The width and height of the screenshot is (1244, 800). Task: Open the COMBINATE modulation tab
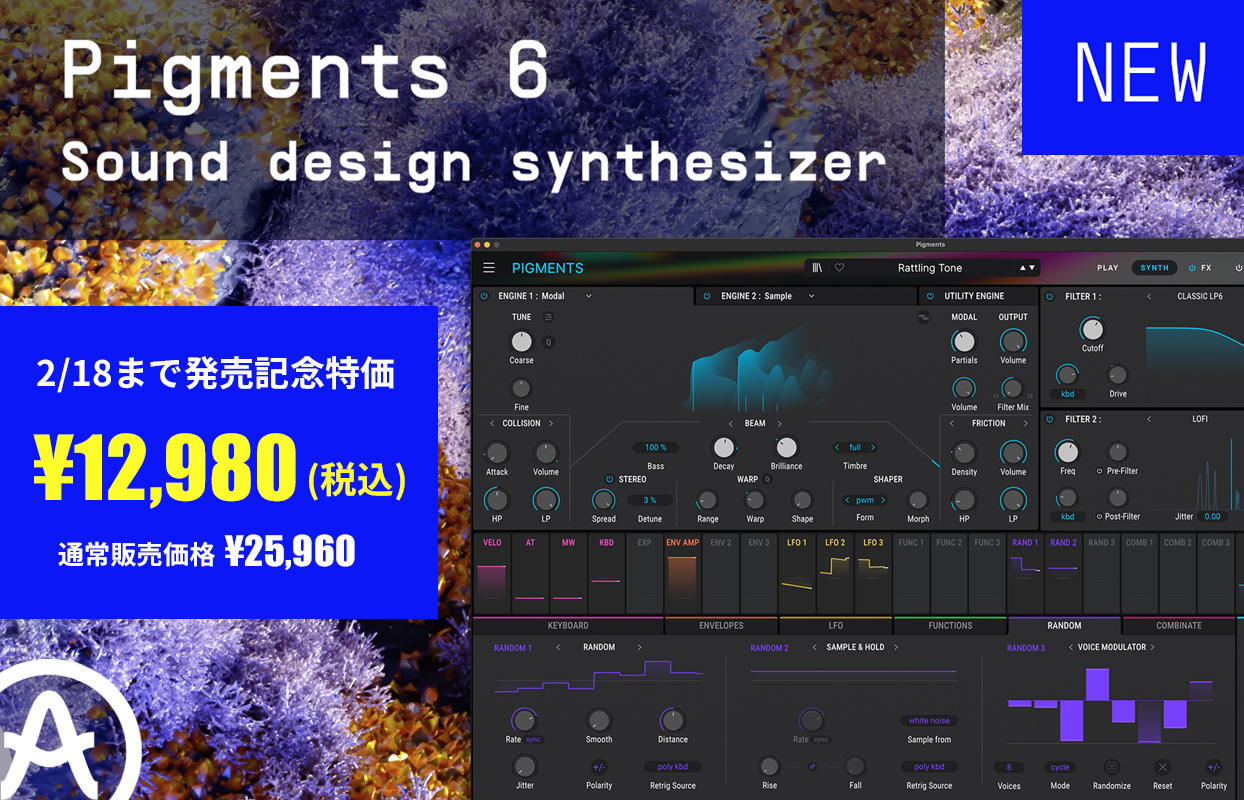point(1179,626)
